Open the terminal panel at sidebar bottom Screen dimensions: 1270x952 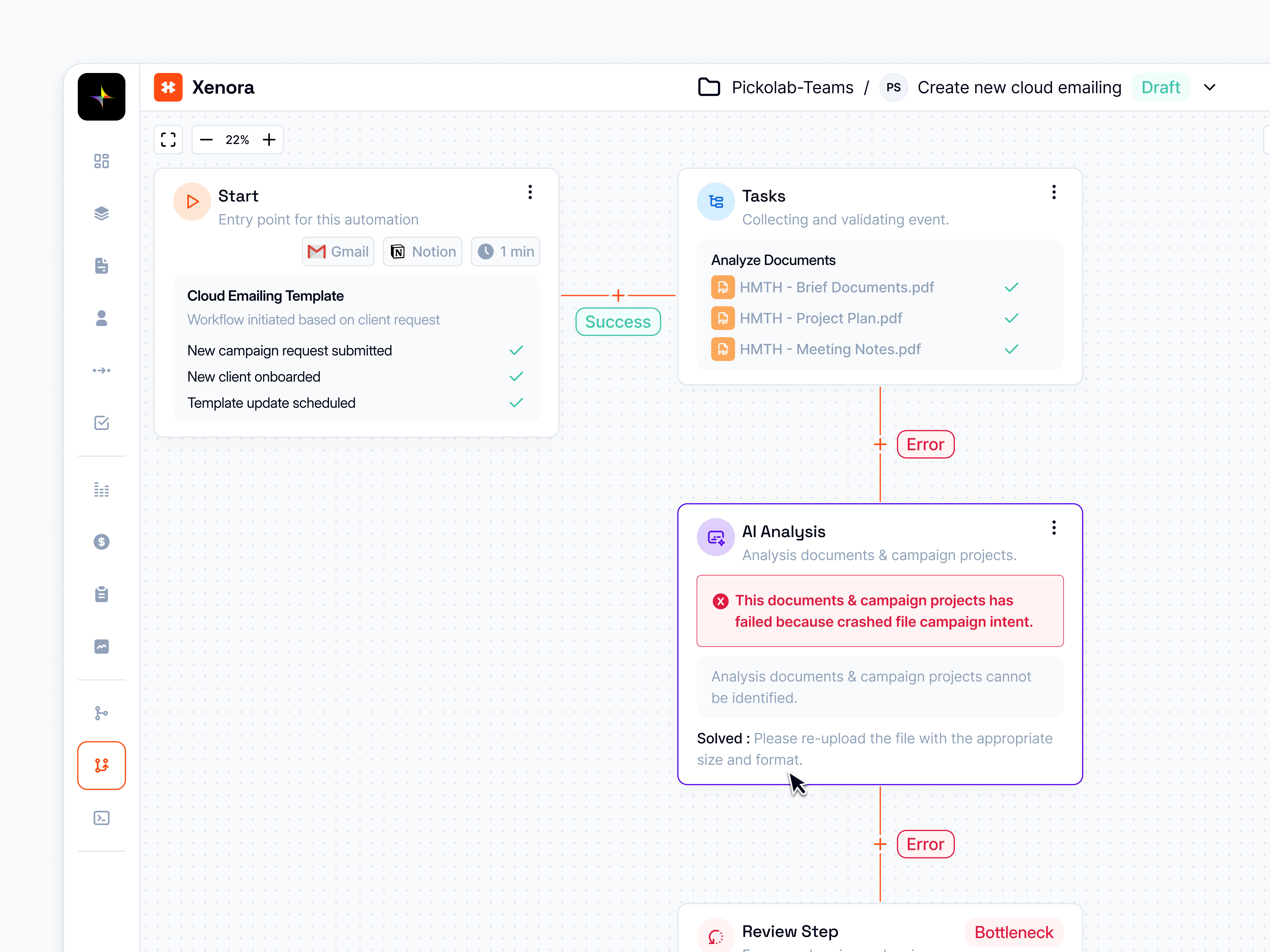[102, 818]
